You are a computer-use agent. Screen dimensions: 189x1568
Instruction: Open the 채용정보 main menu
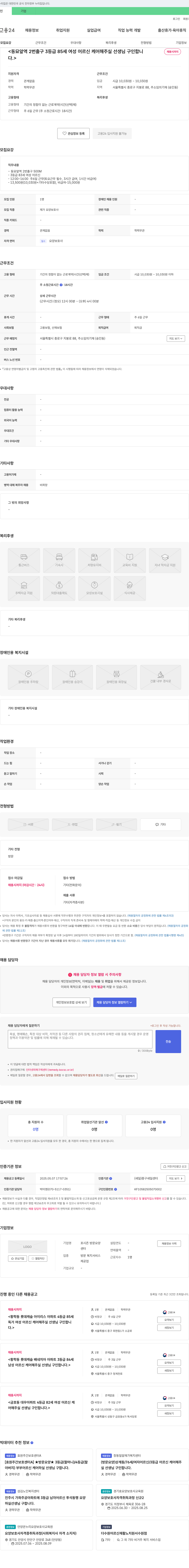[x=32, y=30]
